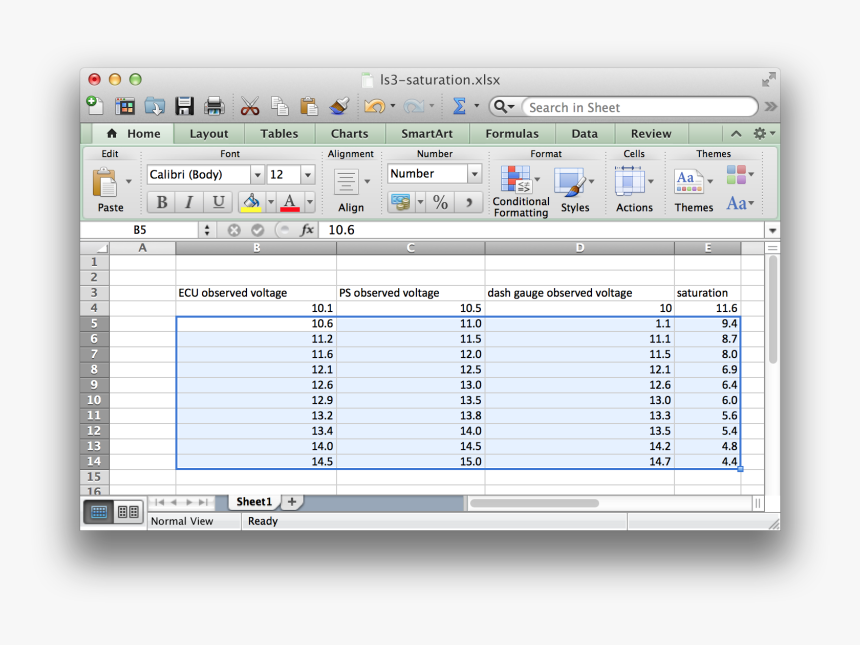860x645 pixels.
Task: Switch to the Formulas ribbon tab
Action: pyautogui.click(x=511, y=133)
